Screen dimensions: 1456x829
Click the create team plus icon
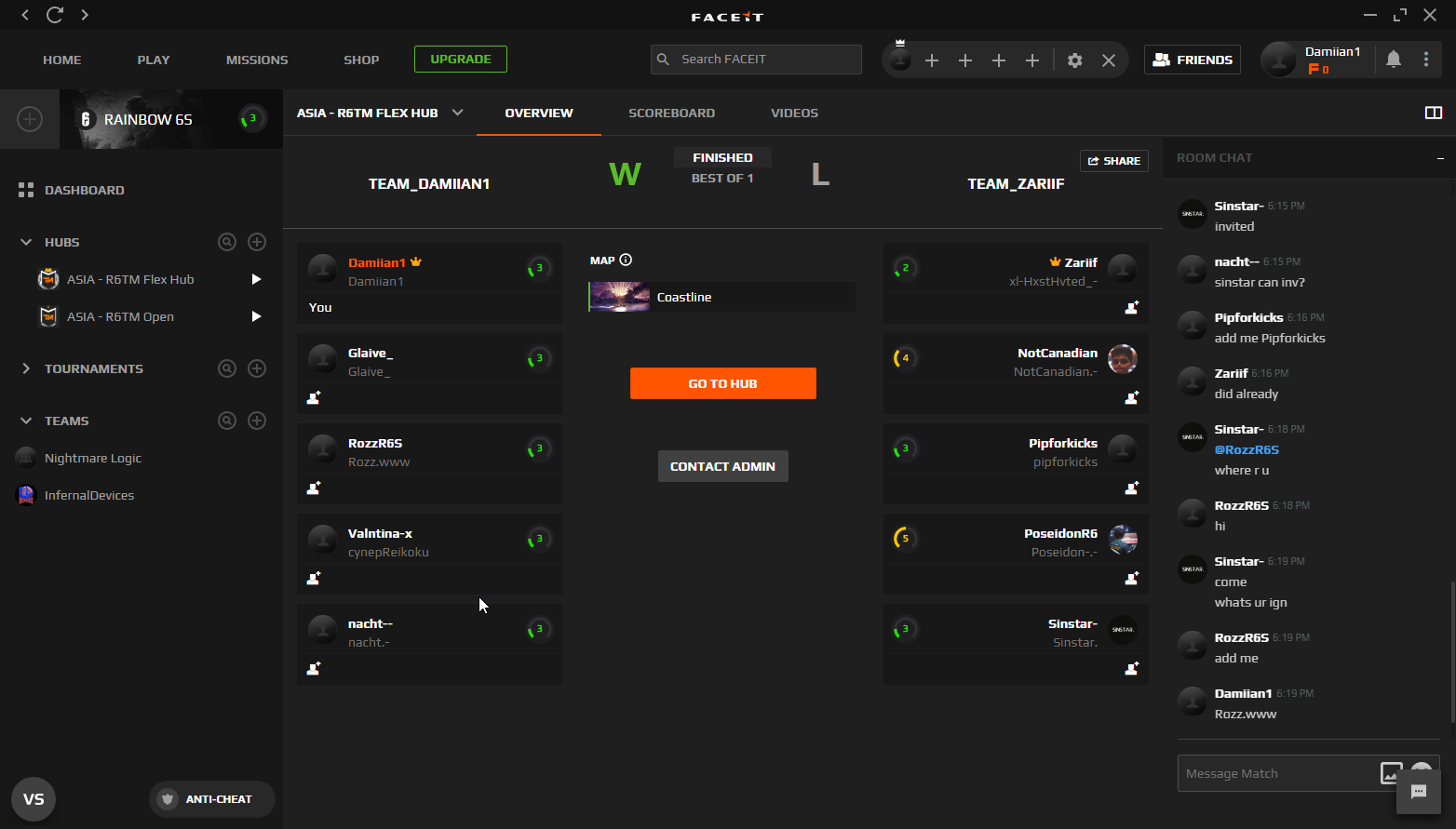[257, 421]
